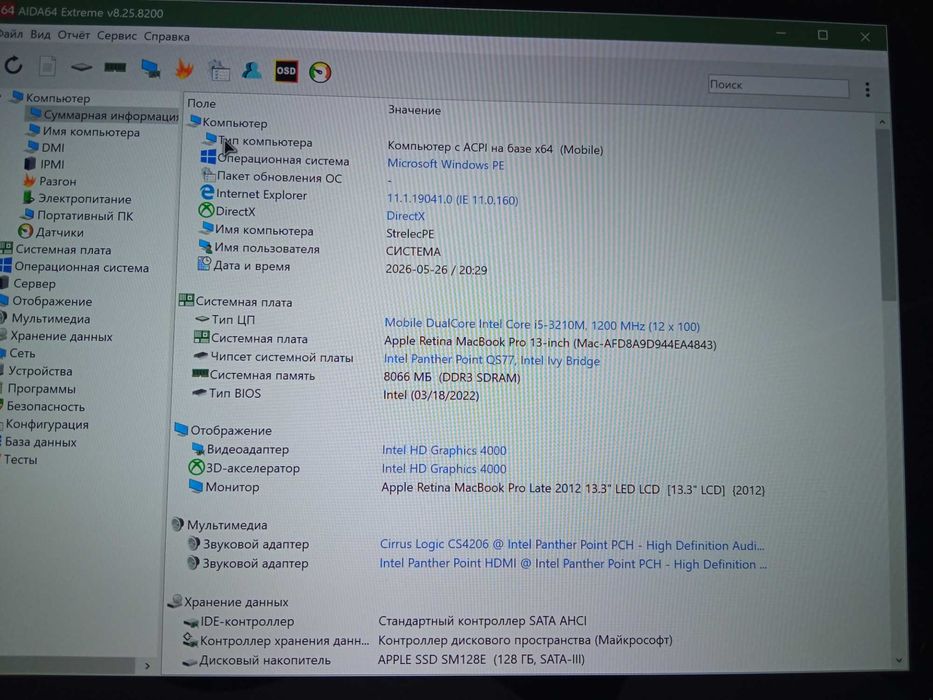Click the Тип BIOS row

pos(335,394)
